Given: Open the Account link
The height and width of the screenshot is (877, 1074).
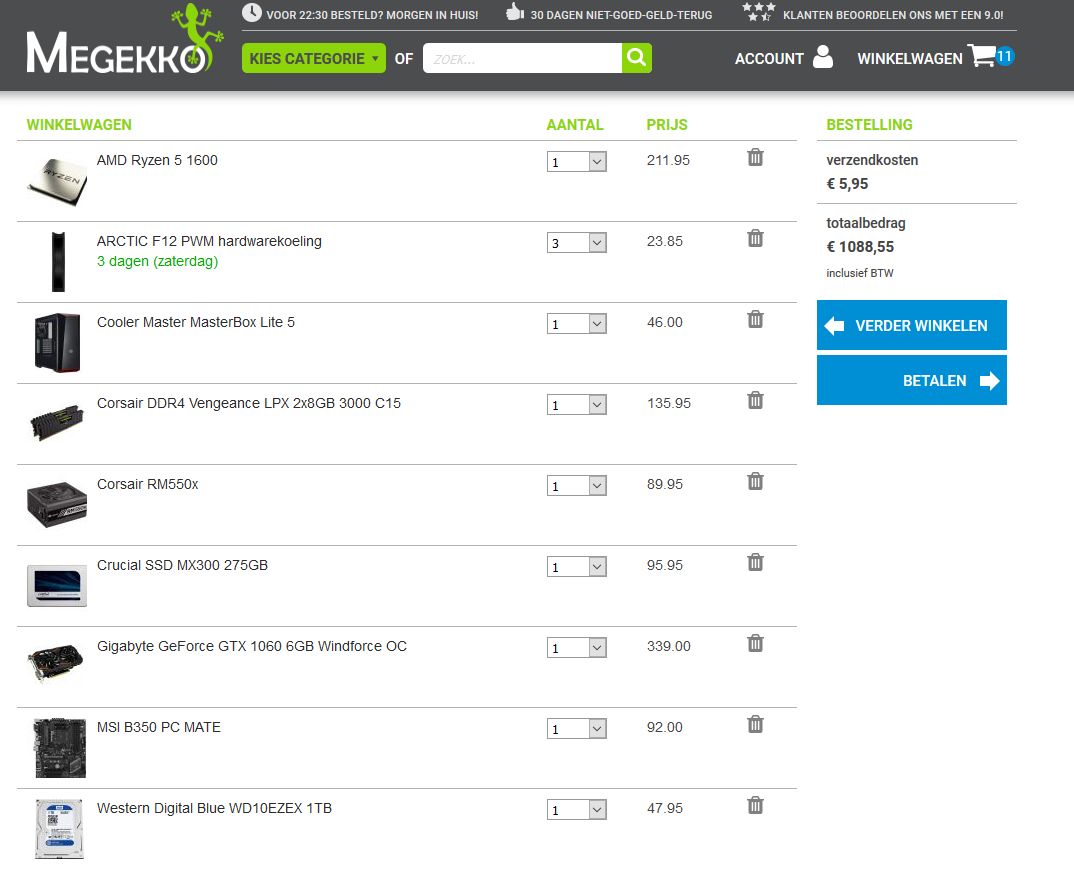Looking at the screenshot, I should 769,59.
